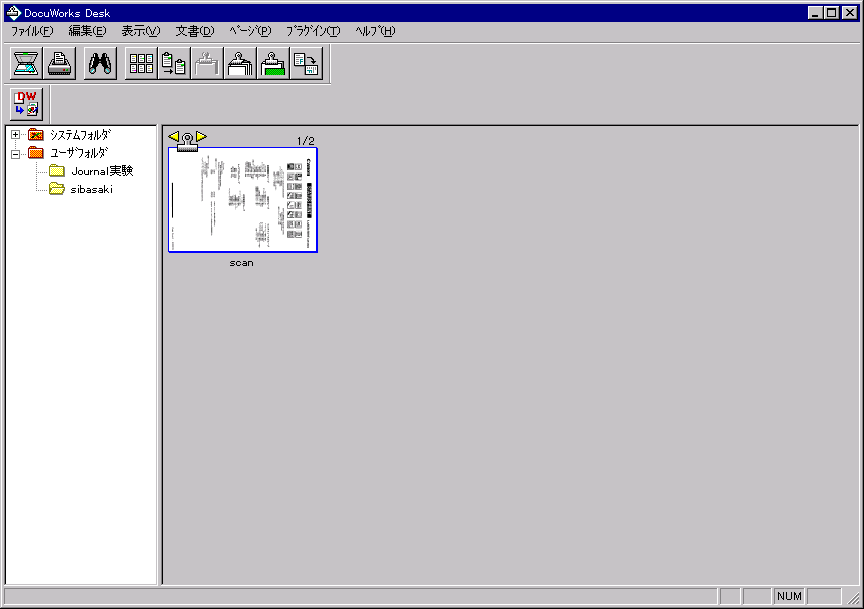Select the sibasaki folder label
This screenshot has width=864, height=609.
pos(91,189)
